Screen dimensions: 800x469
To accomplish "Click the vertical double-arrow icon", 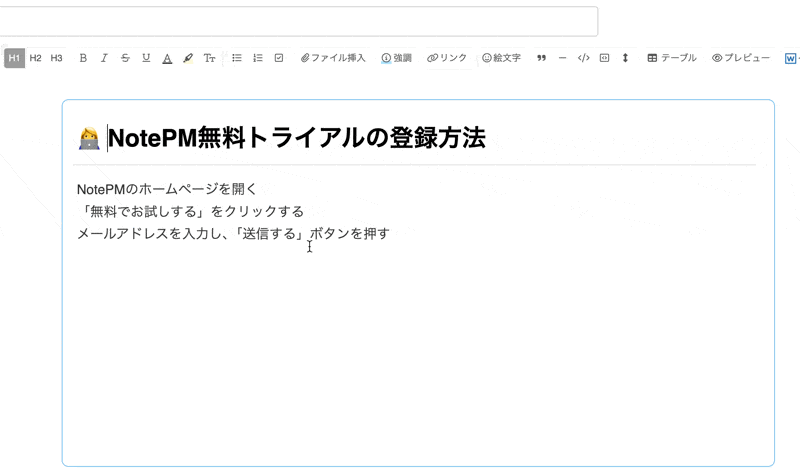I will 625,58.
